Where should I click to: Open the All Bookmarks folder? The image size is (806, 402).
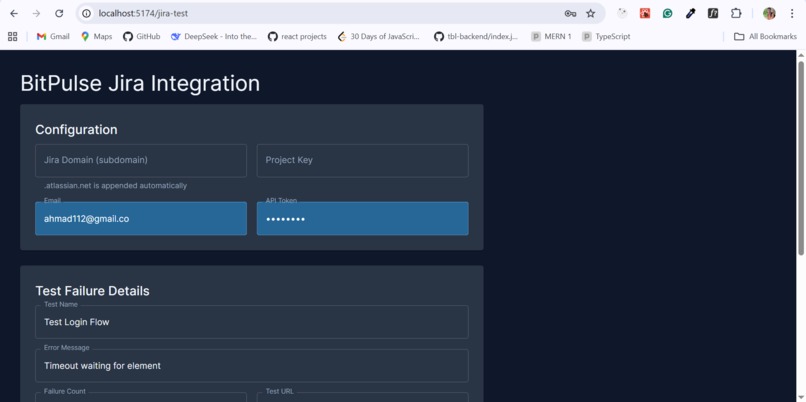(x=765, y=36)
